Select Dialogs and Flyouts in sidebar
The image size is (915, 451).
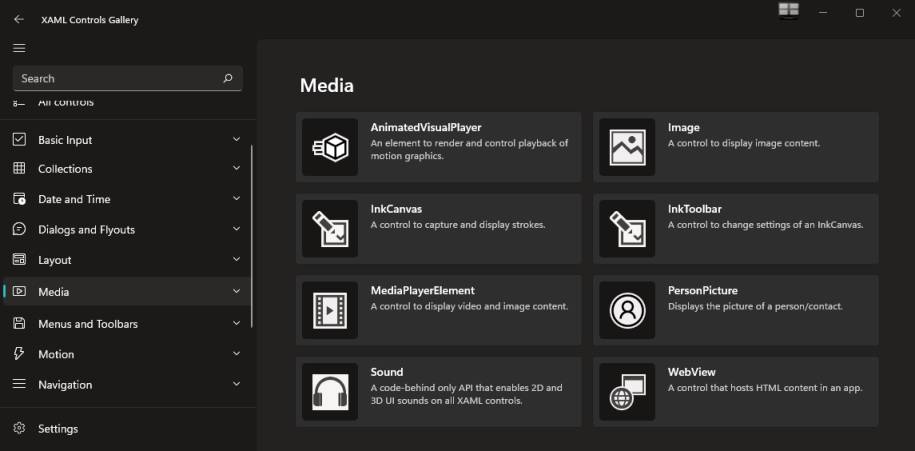pyautogui.click(x=127, y=229)
